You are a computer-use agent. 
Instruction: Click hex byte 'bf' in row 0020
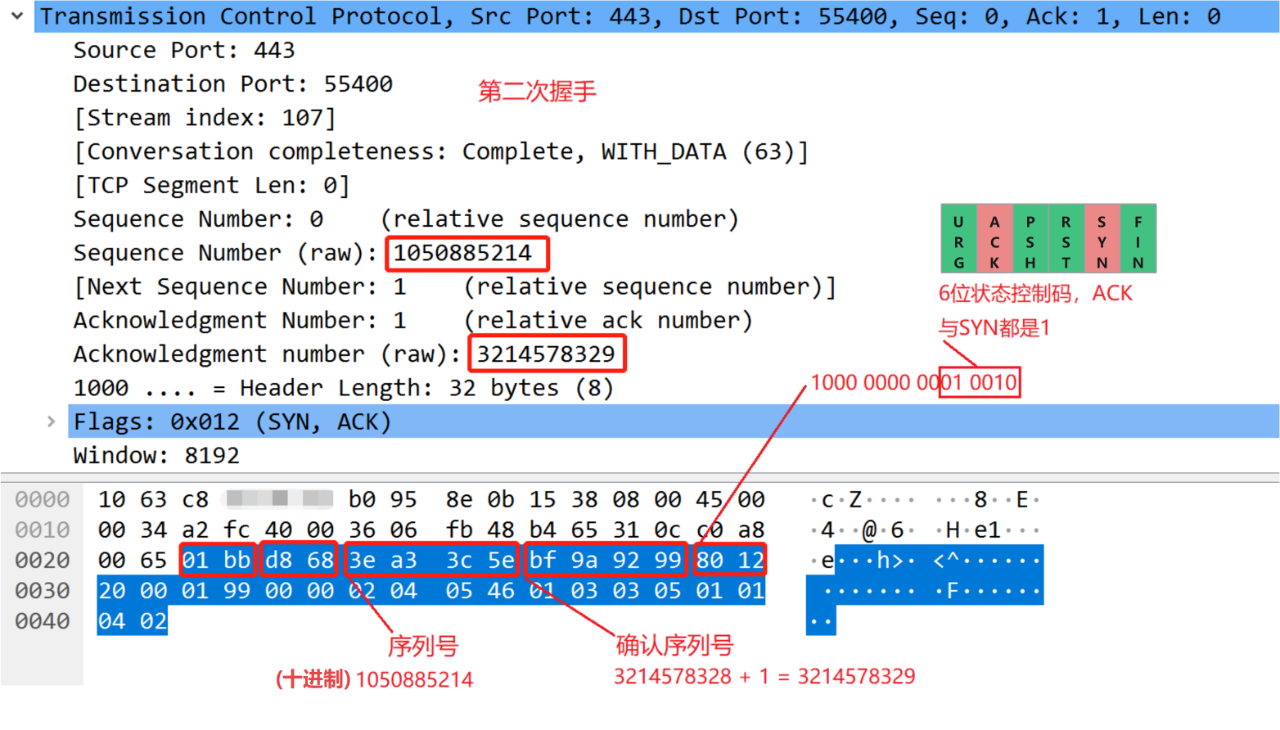pyautogui.click(x=543, y=561)
